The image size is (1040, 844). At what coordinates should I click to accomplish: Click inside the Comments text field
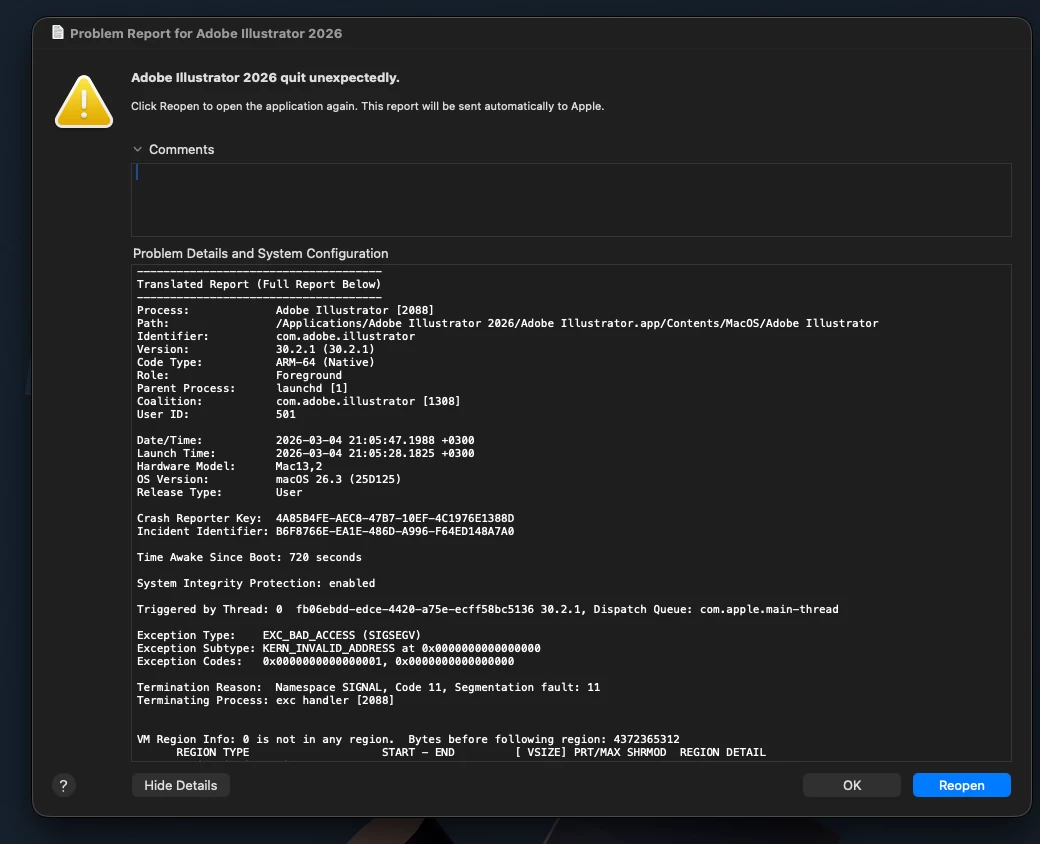pyautogui.click(x=571, y=200)
